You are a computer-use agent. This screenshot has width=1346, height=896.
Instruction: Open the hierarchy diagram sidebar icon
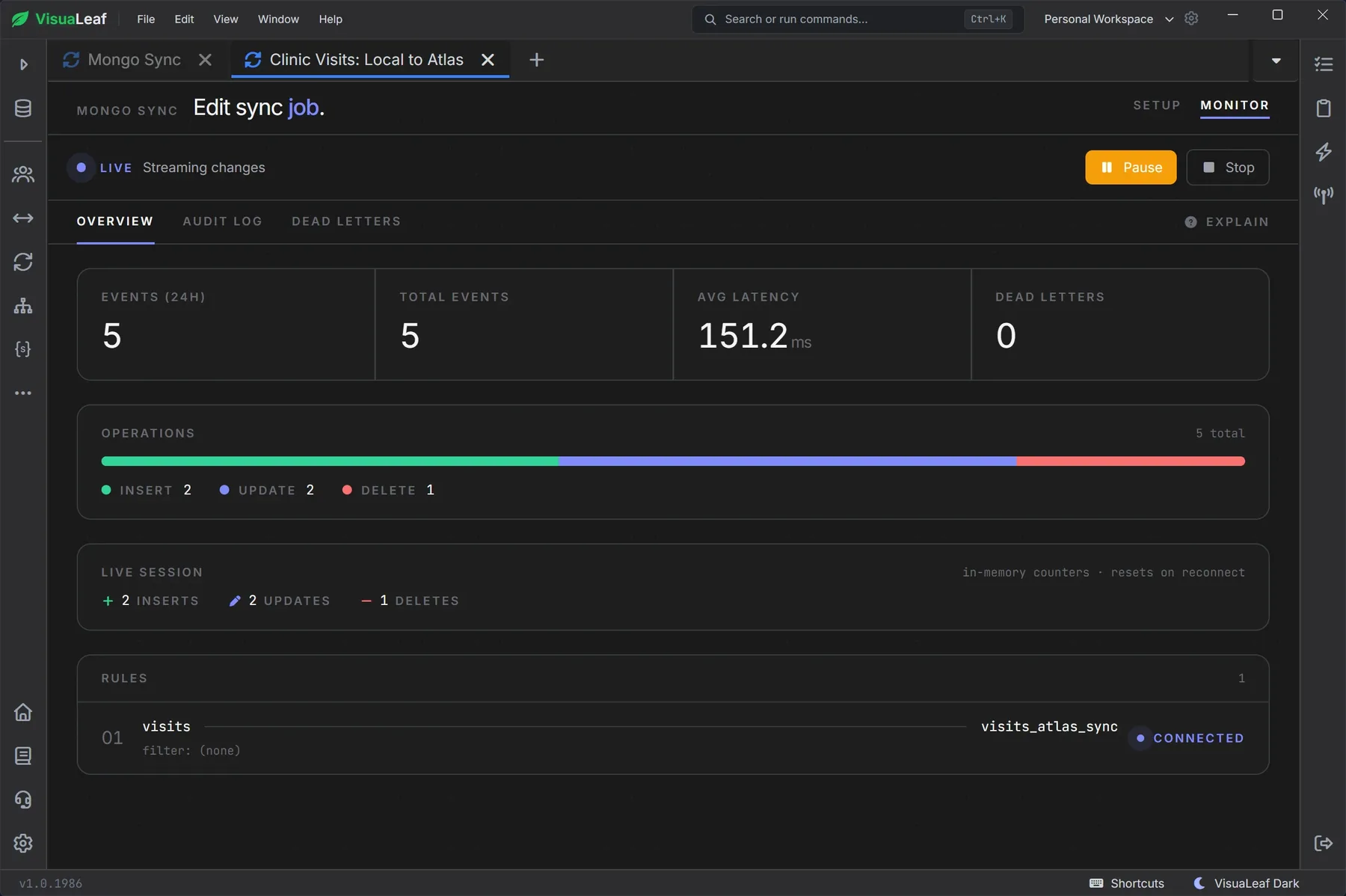[23, 306]
